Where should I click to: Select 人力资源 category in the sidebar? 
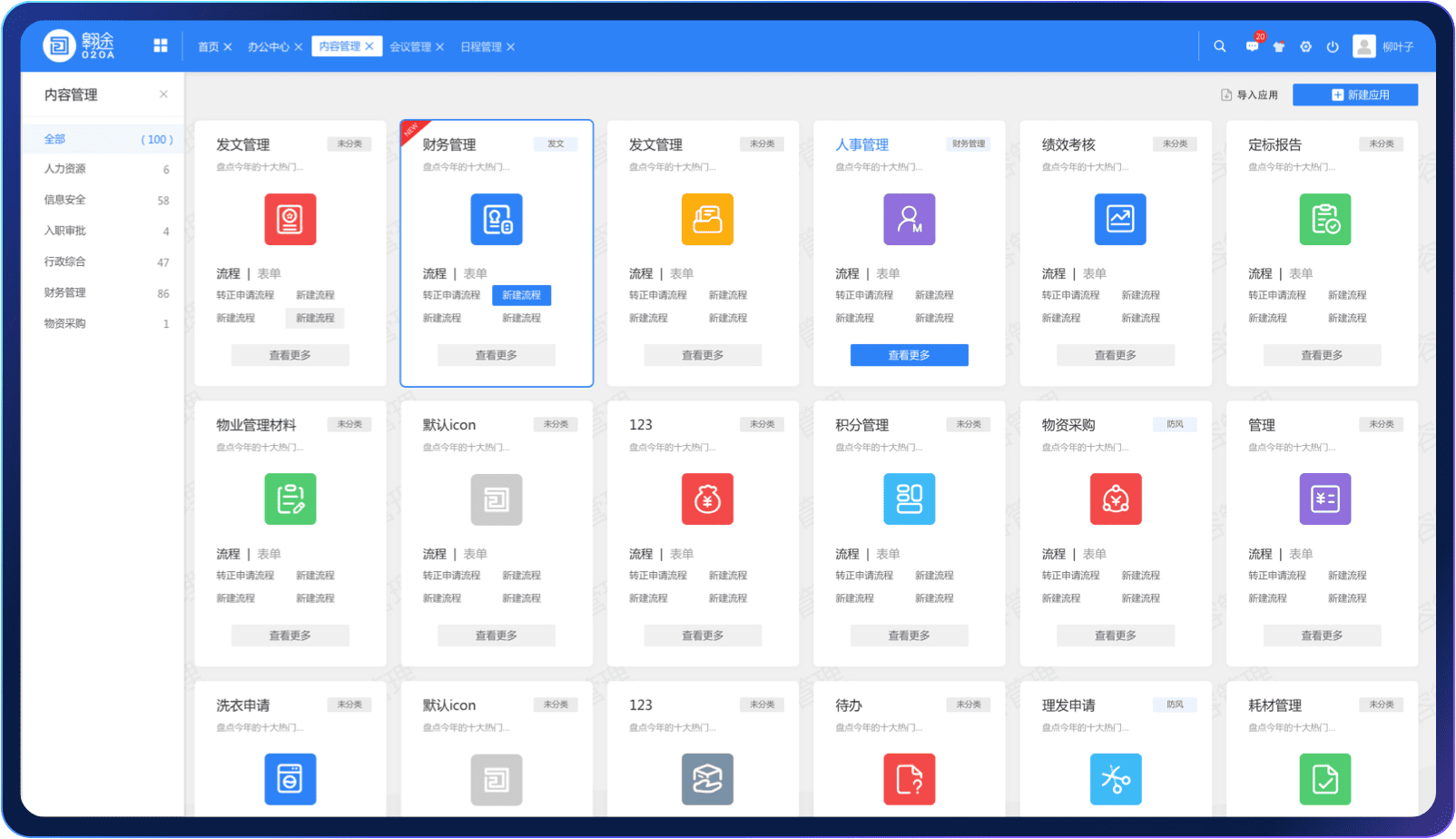pyautogui.click(x=64, y=169)
